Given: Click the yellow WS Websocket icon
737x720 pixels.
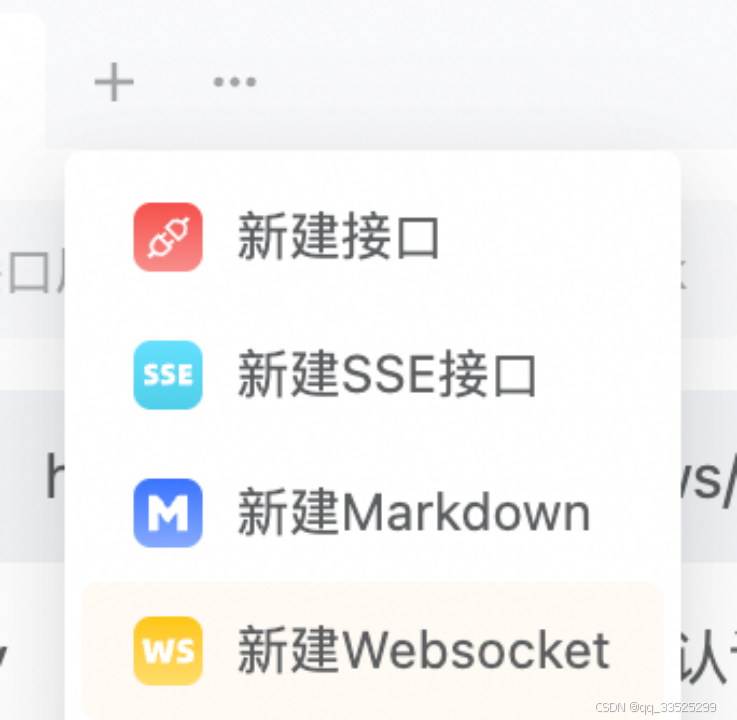Looking at the screenshot, I should pyautogui.click(x=168, y=651).
